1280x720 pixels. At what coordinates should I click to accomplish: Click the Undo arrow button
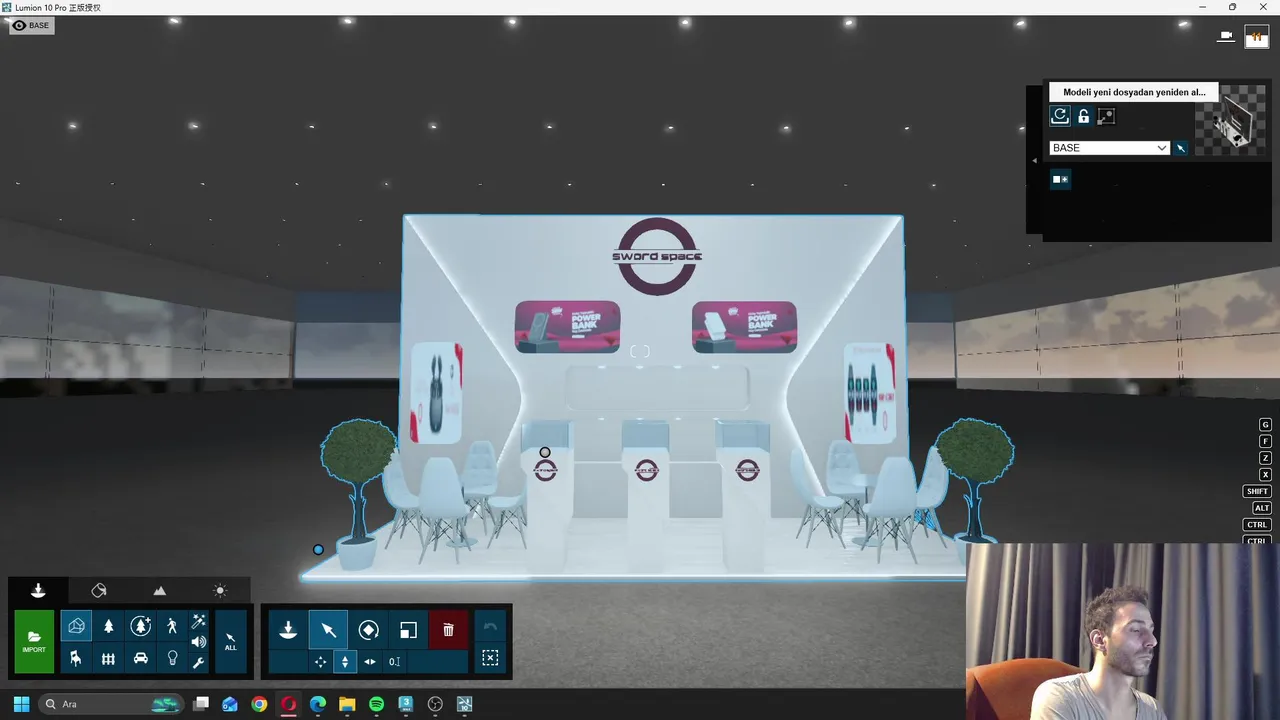click(490, 627)
